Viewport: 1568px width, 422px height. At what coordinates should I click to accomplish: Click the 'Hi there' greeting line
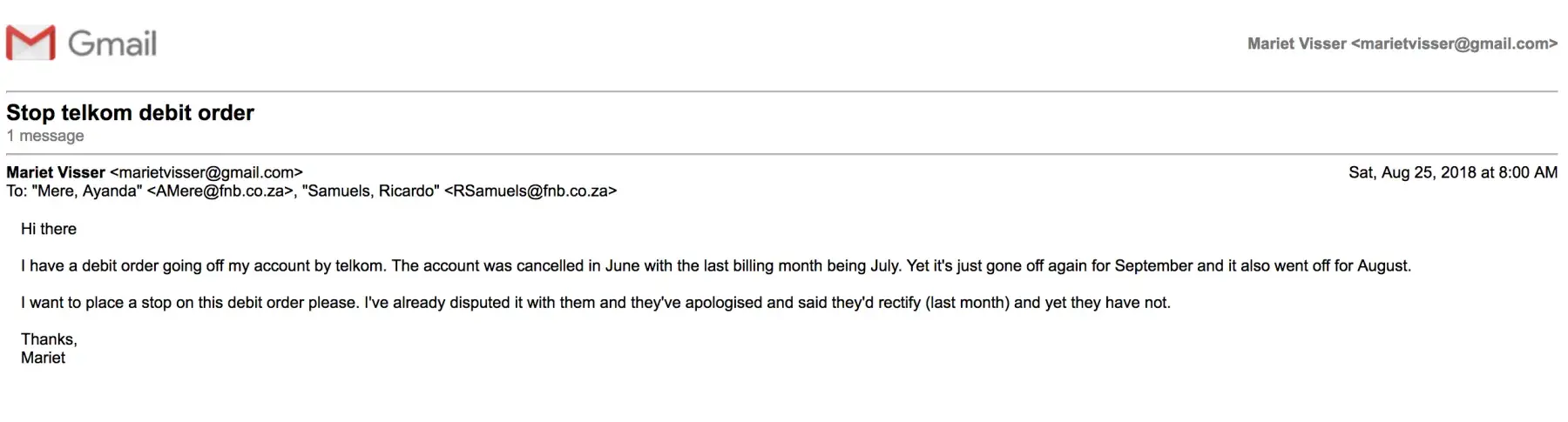pyautogui.click(x=49, y=229)
